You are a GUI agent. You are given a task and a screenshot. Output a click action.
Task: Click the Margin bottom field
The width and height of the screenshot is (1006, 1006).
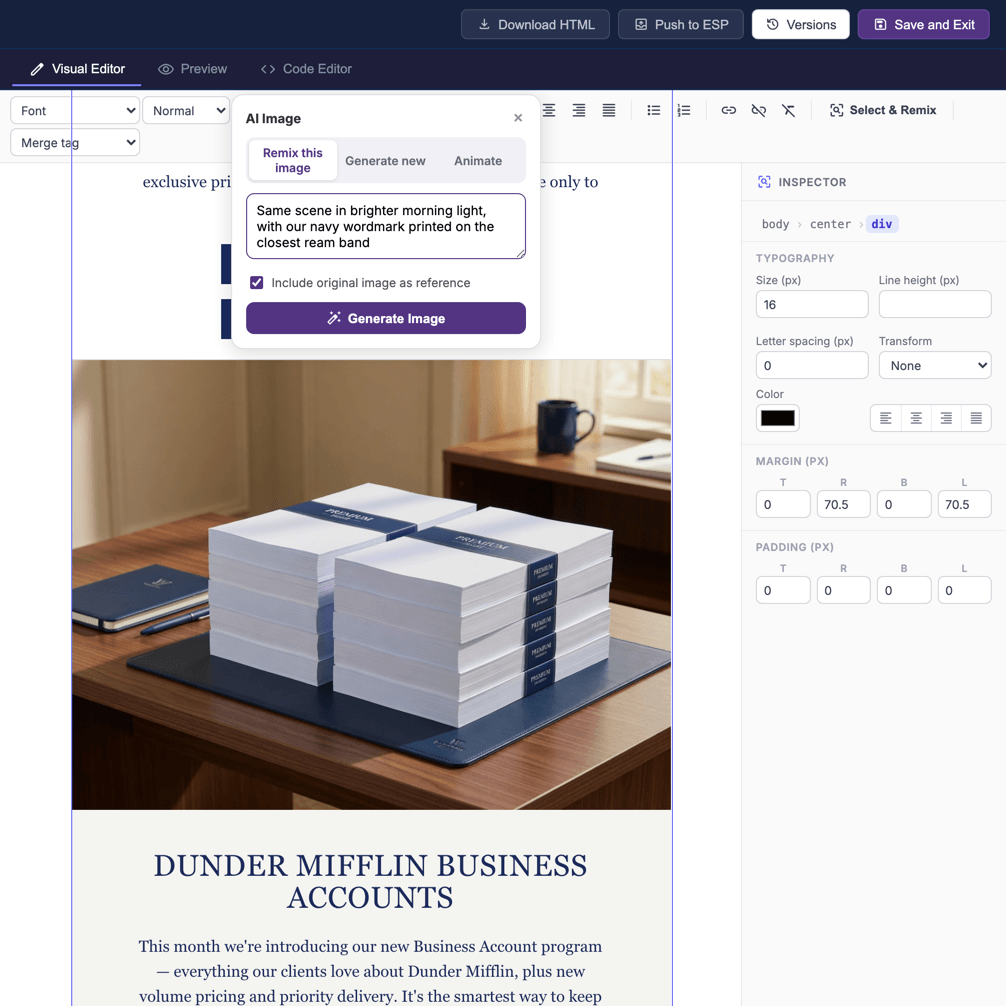click(x=904, y=504)
